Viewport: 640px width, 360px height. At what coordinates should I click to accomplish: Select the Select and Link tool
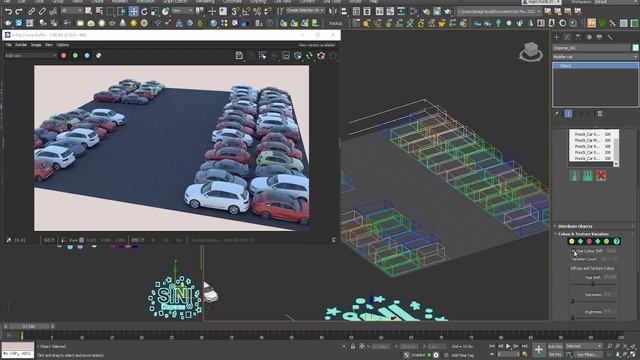coord(31,11)
